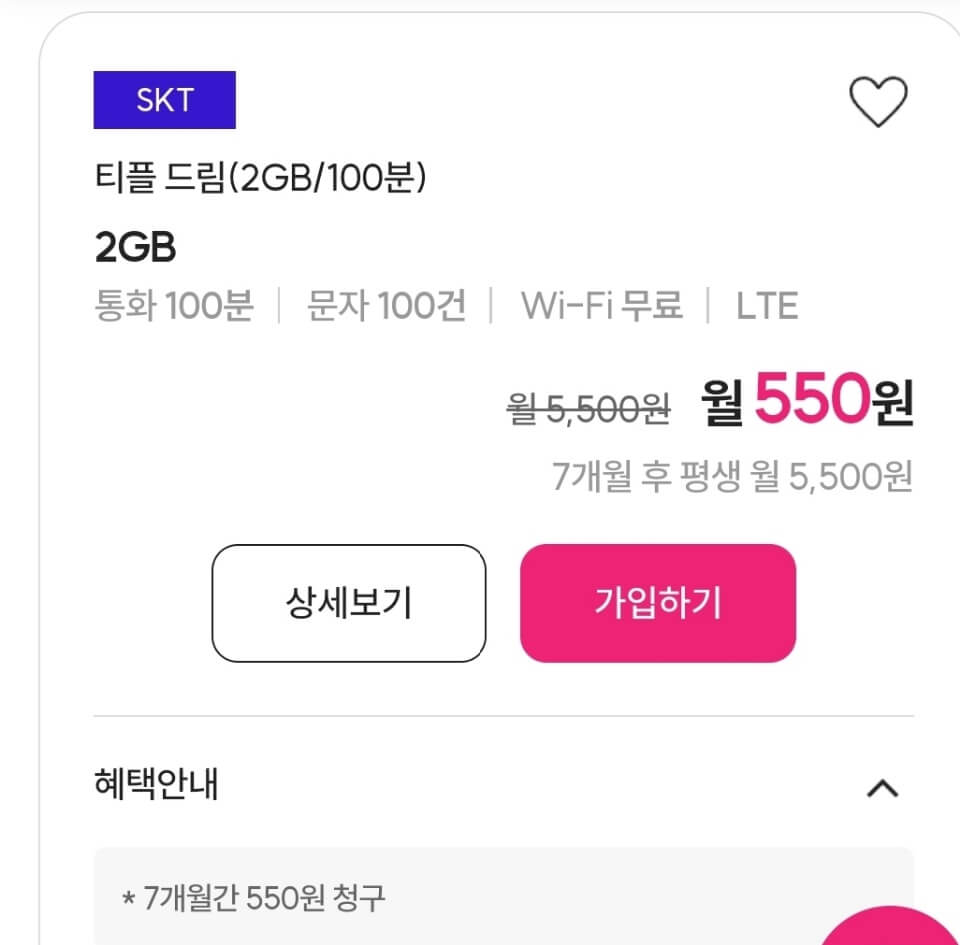Collapse the 혜택안내 section using its chevron

881,789
